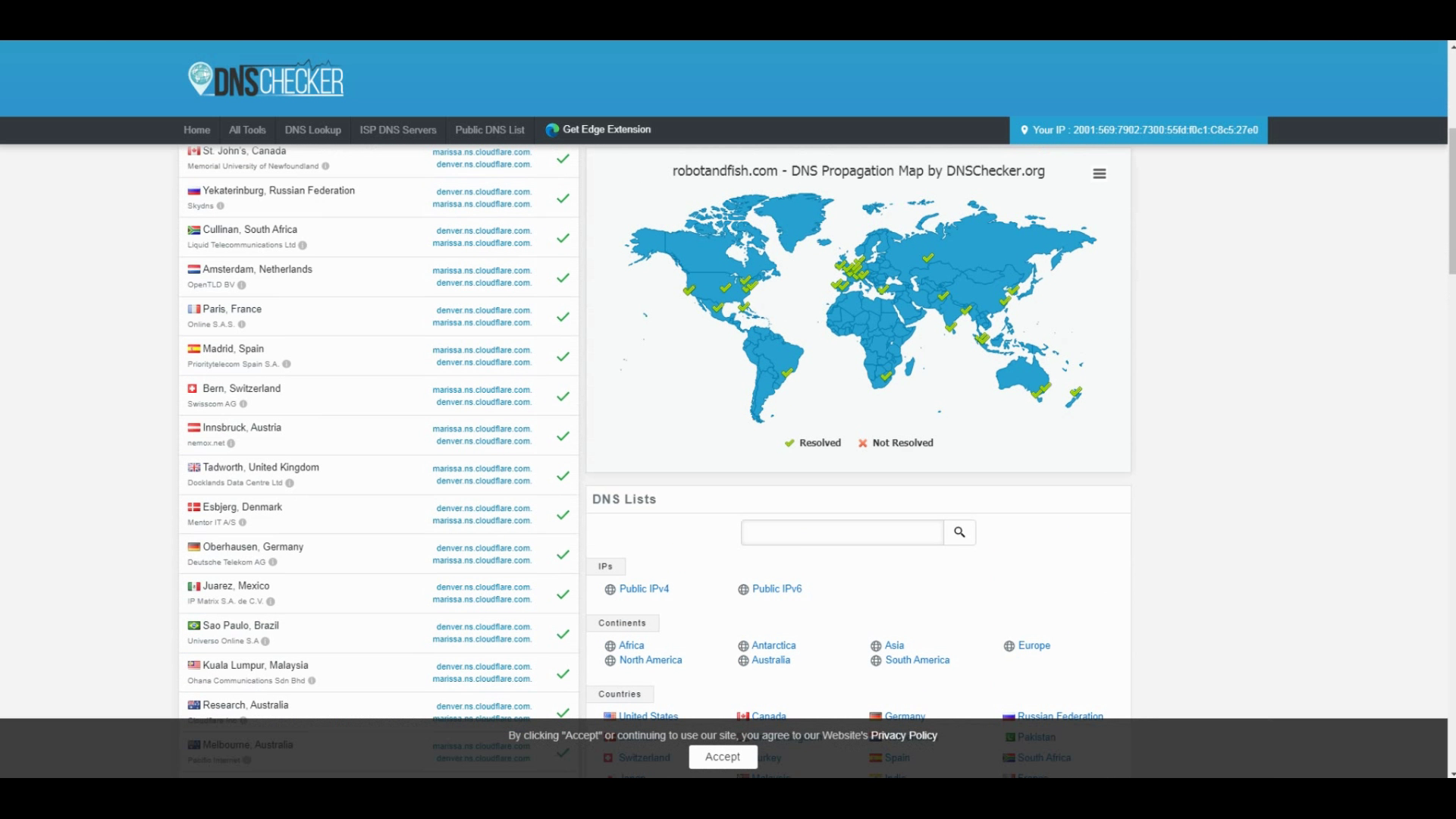Viewport: 1456px width, 819px height.
Task: Open the Privacy Policy link
Action: click(x=903, y=735)
